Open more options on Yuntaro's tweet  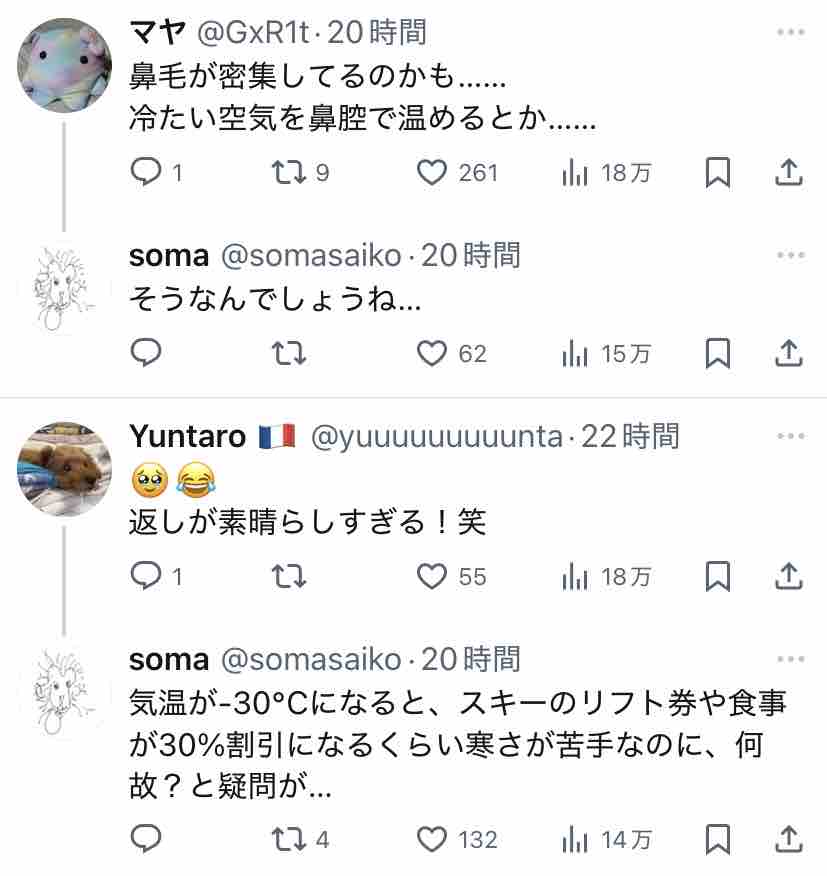790,437
